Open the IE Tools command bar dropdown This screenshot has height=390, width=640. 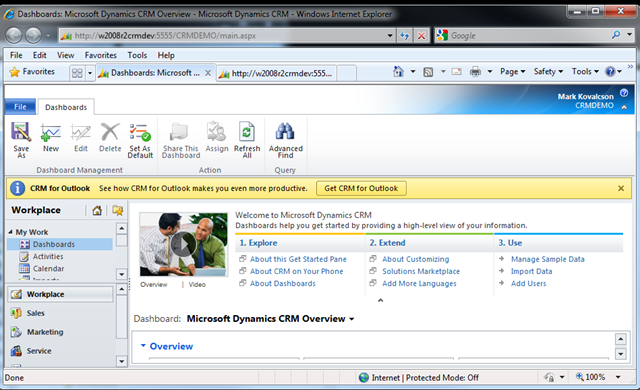585,72
